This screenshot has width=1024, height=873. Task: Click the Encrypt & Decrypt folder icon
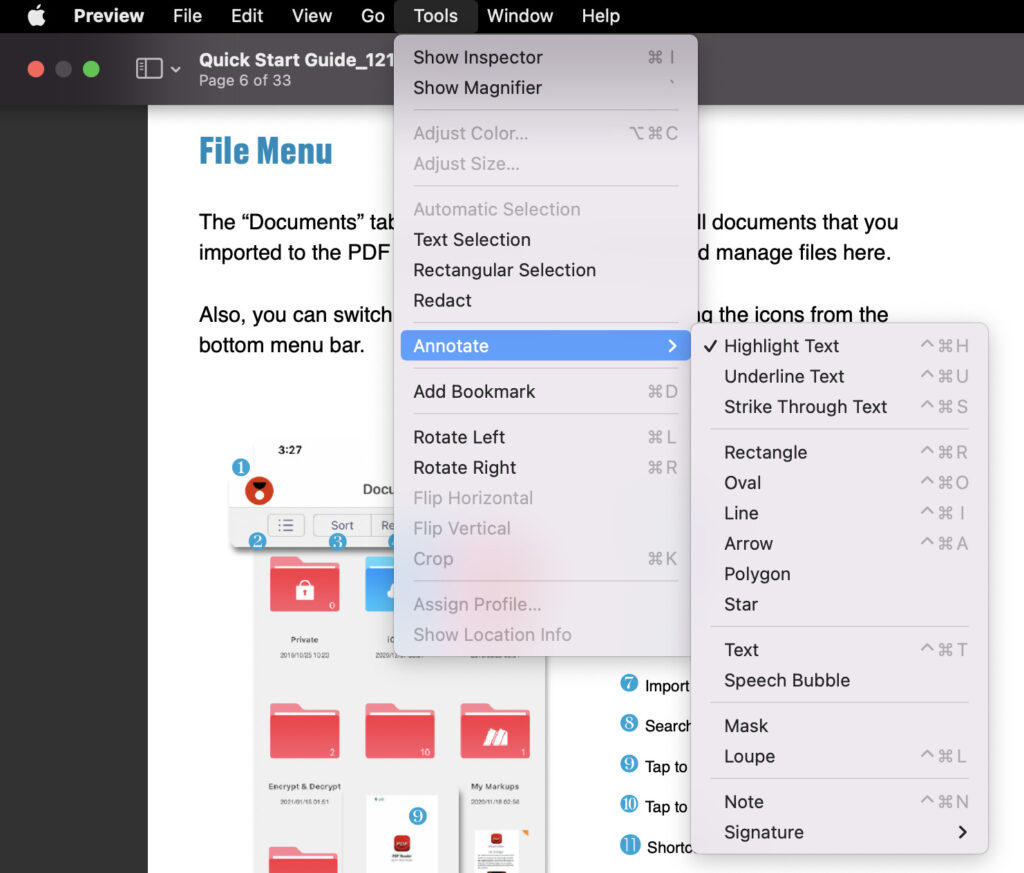point(304,731)
